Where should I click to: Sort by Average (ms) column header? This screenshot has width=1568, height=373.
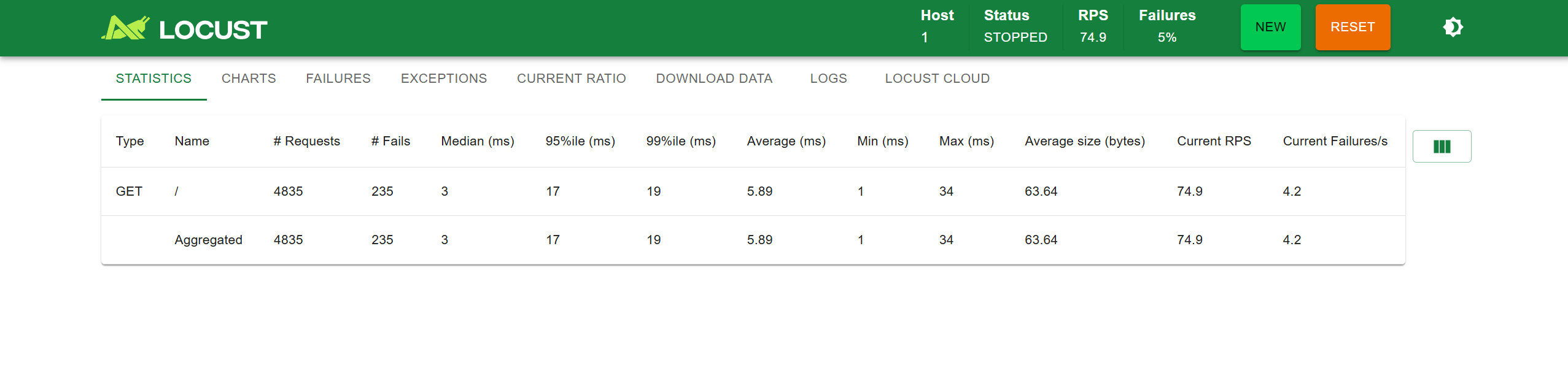coord(786,141)
